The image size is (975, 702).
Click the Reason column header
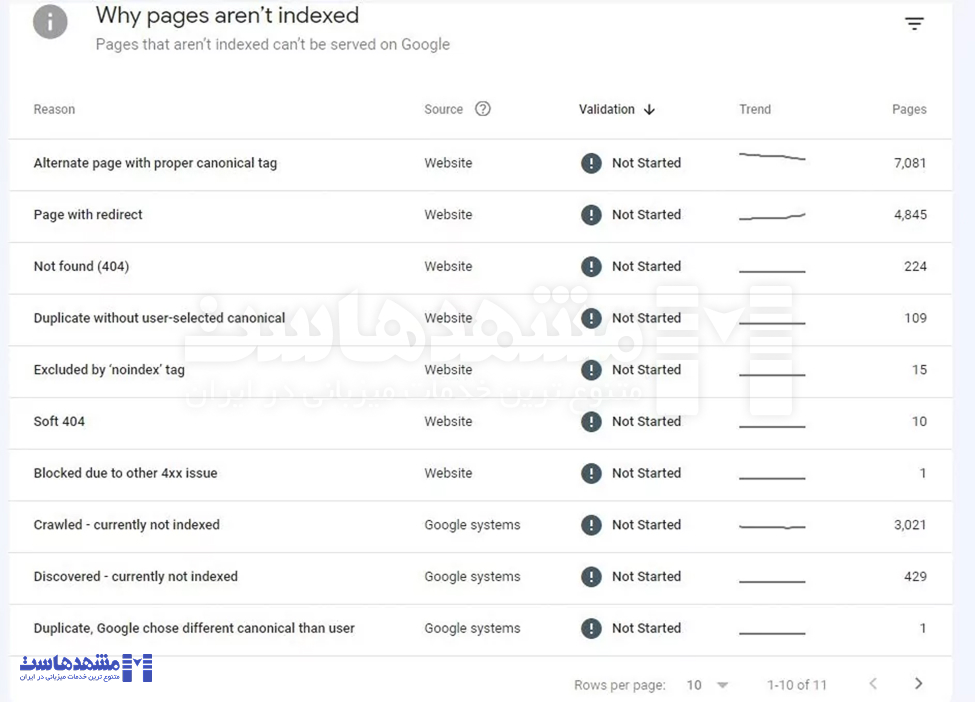click(54, 109)
